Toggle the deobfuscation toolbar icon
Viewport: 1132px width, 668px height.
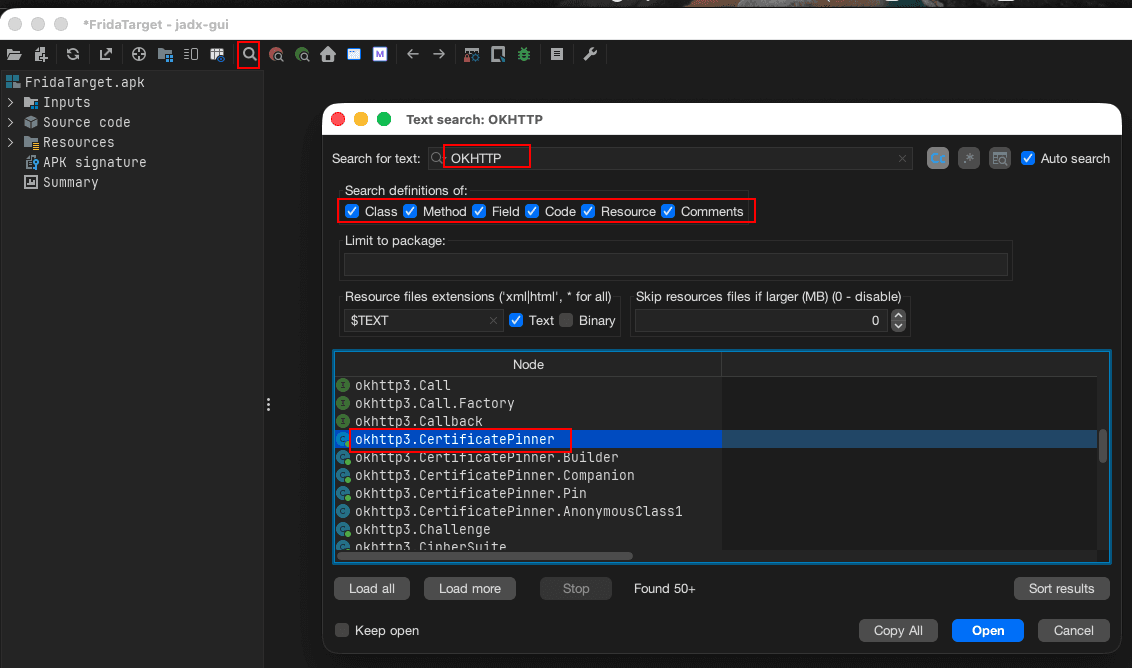(x=471, y=54)
